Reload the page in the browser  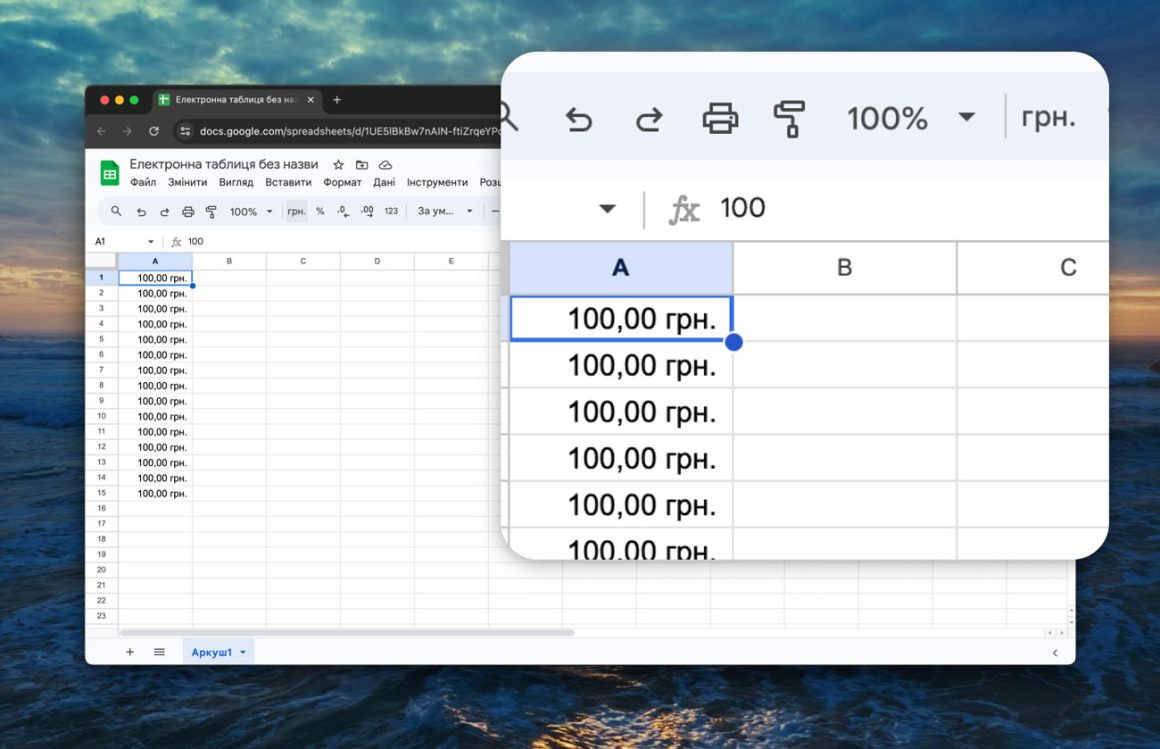[x=154, y=131]
